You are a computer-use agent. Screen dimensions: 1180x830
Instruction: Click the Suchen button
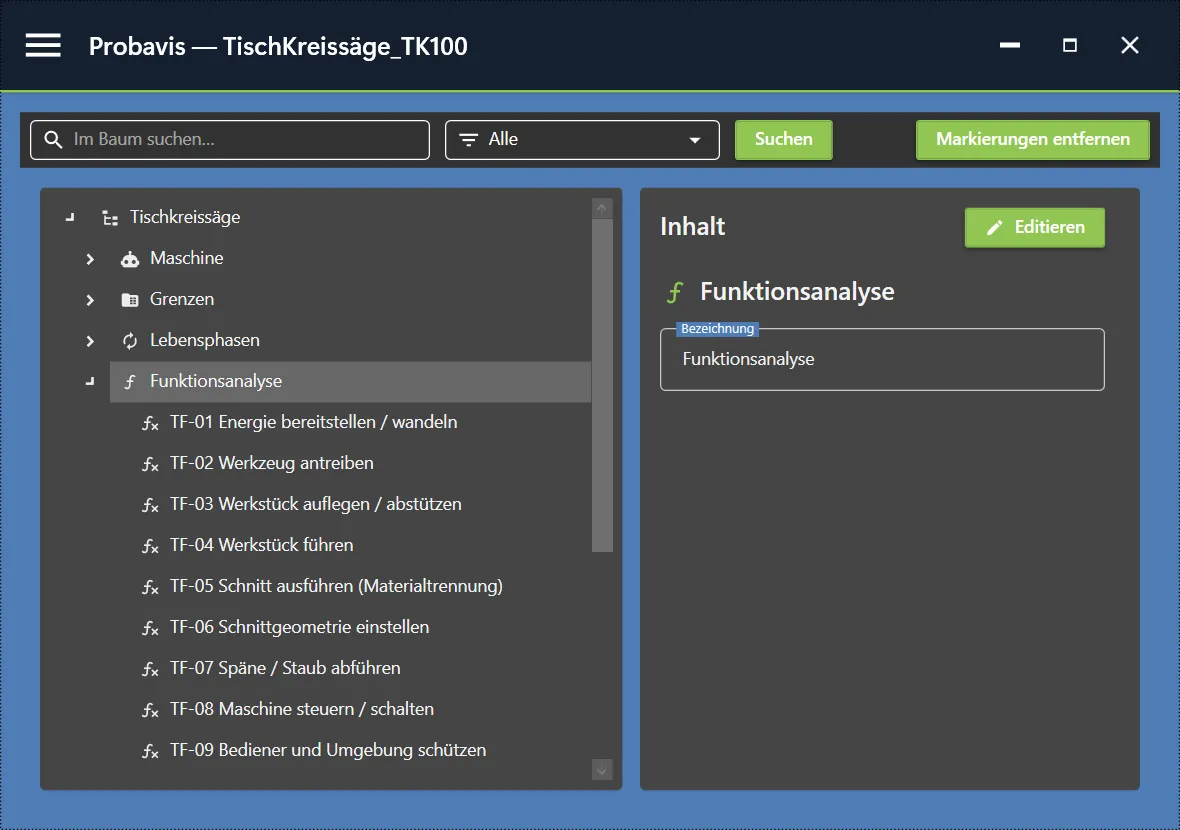pos(783,140)
